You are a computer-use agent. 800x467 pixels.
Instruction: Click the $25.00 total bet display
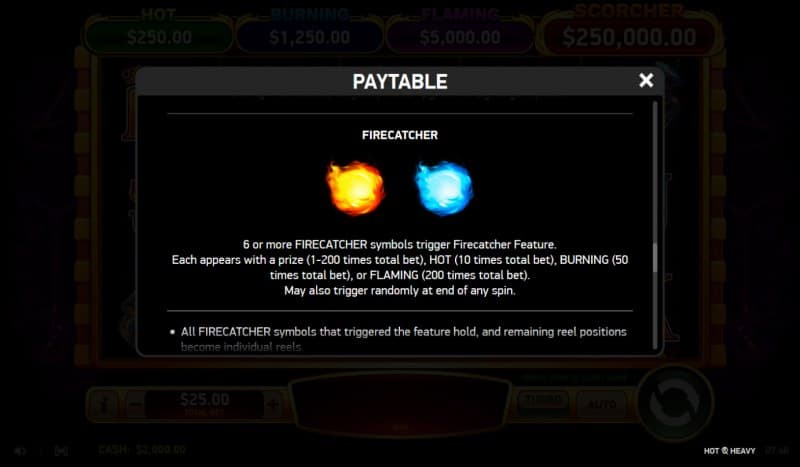pos(204,405)
